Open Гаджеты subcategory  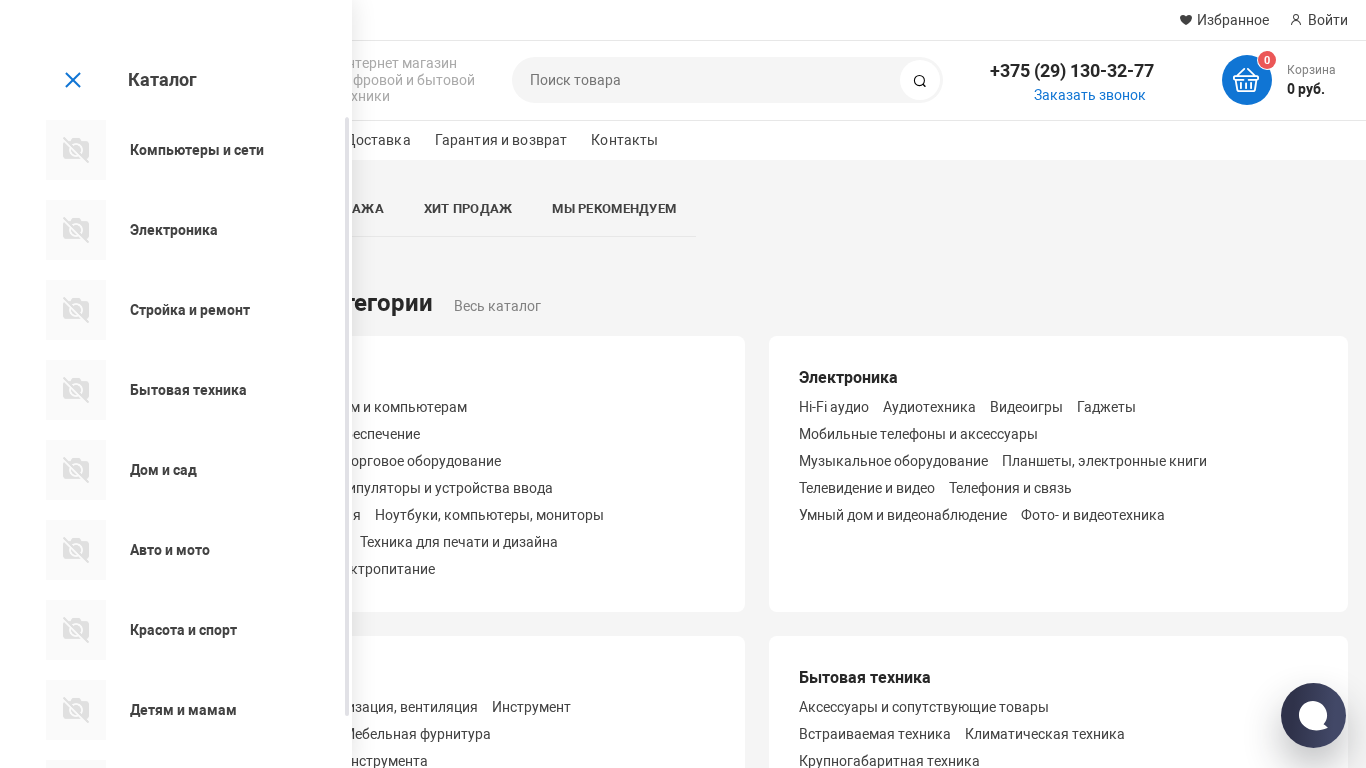(1106, 407)
